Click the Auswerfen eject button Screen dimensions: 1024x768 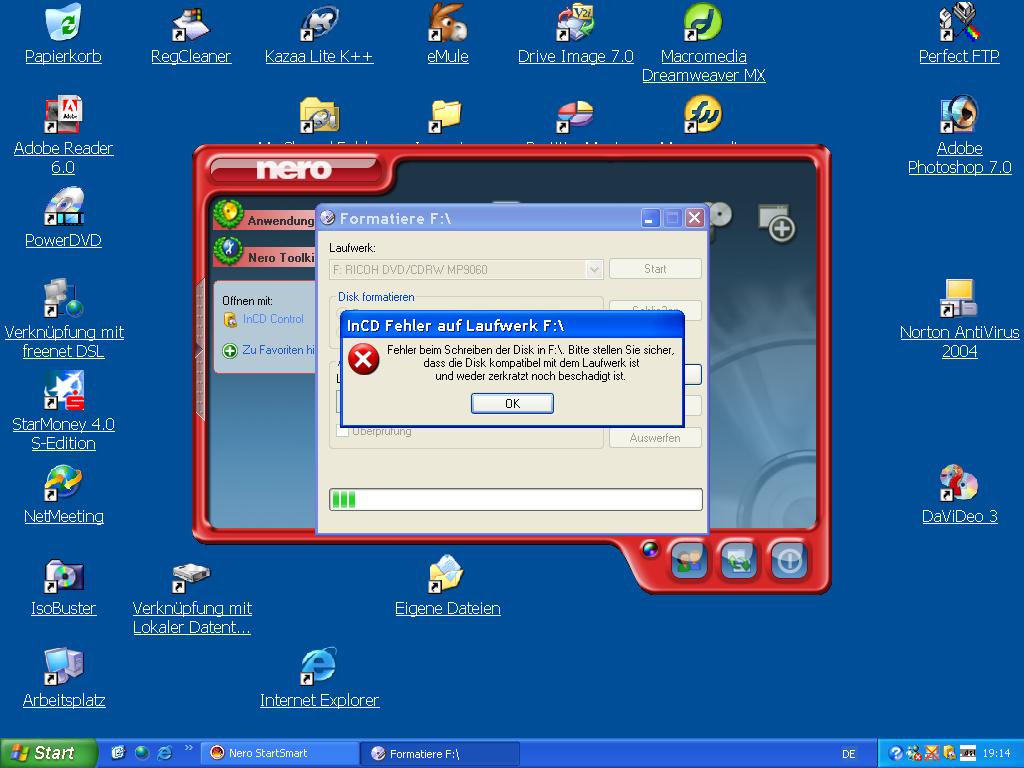pyautogui.click(x=655, y=438)
